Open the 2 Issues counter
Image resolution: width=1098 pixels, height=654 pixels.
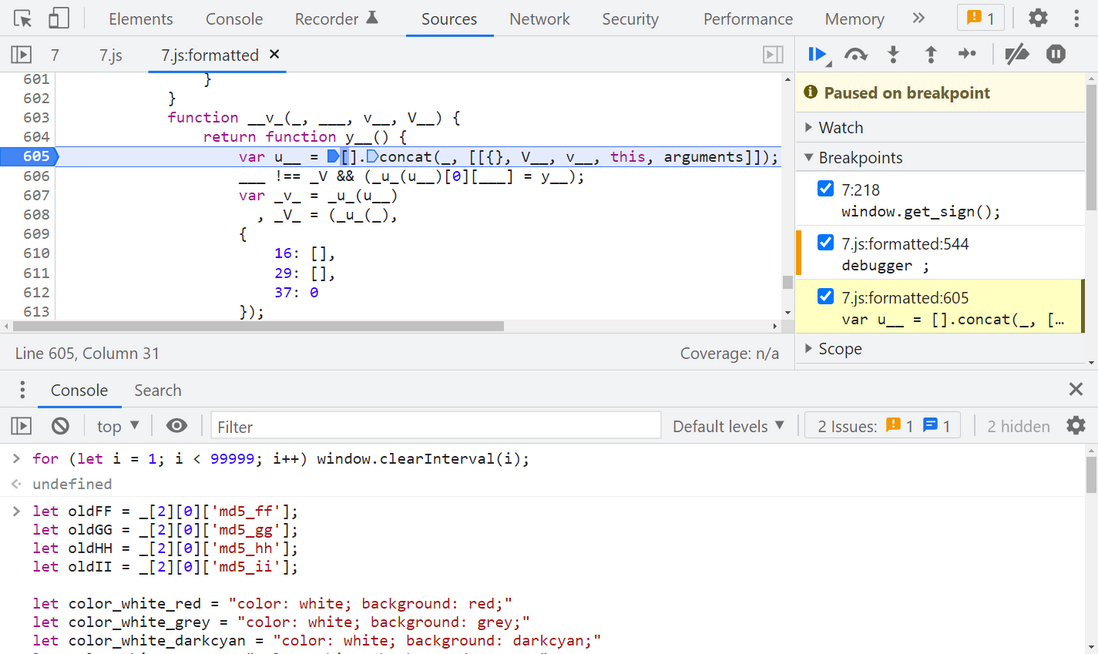click(884, 426)
